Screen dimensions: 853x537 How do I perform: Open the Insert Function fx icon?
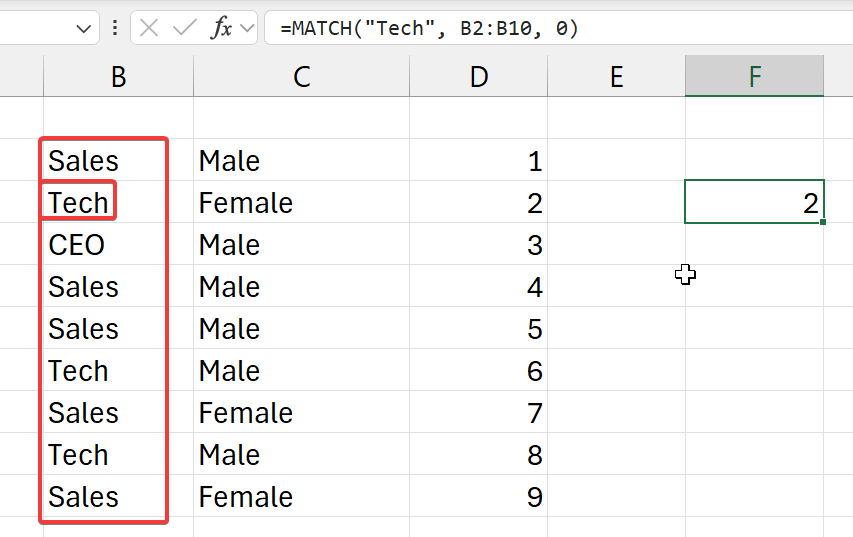[x=221, y=28]
